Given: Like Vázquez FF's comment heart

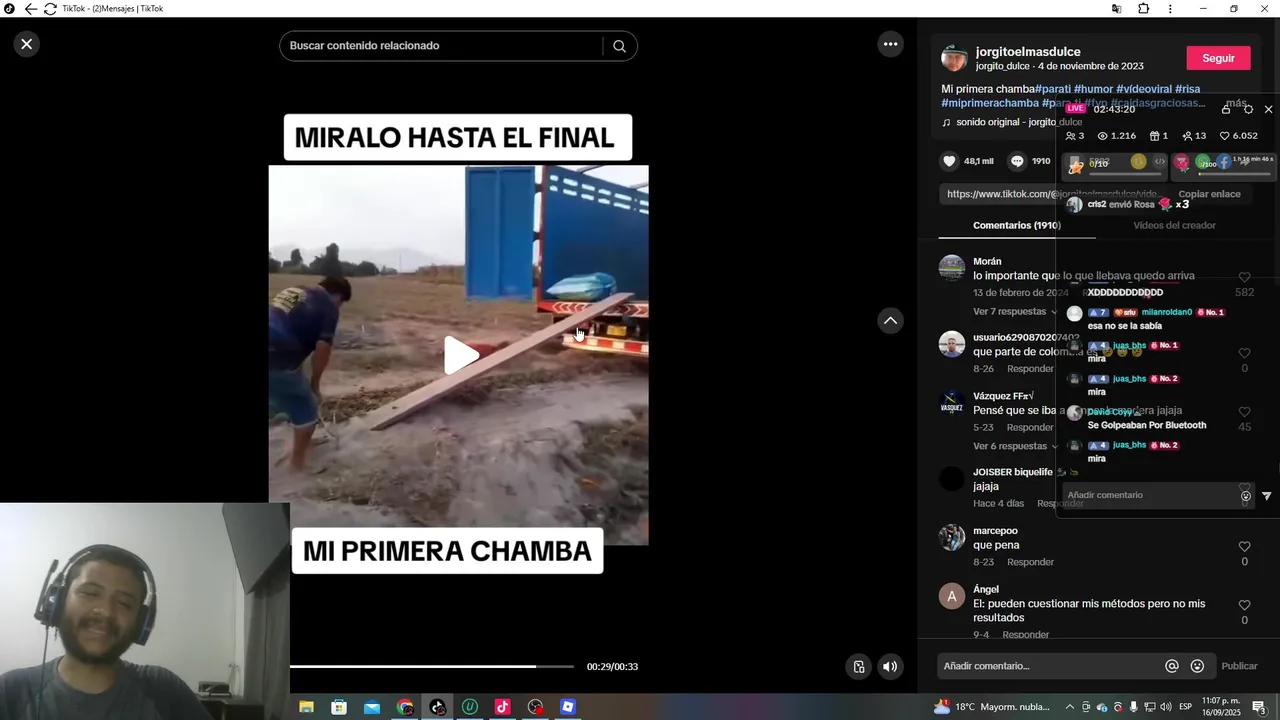Looking at the screenshot, I should click(x=1244, y=412).
